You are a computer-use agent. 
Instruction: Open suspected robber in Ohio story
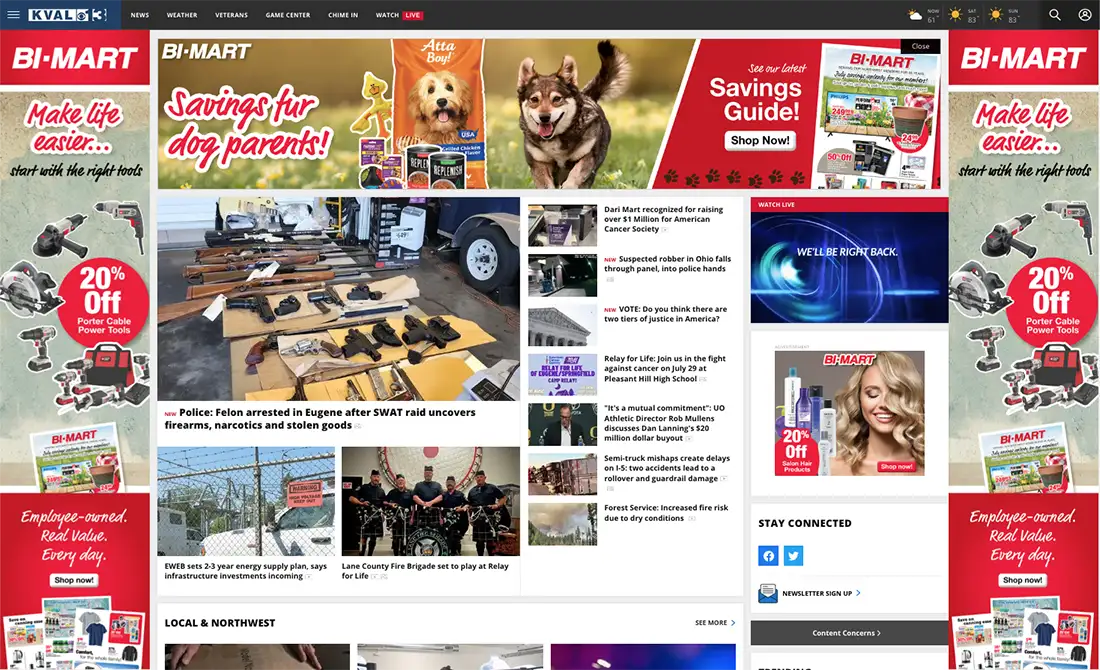click(667, 264)
